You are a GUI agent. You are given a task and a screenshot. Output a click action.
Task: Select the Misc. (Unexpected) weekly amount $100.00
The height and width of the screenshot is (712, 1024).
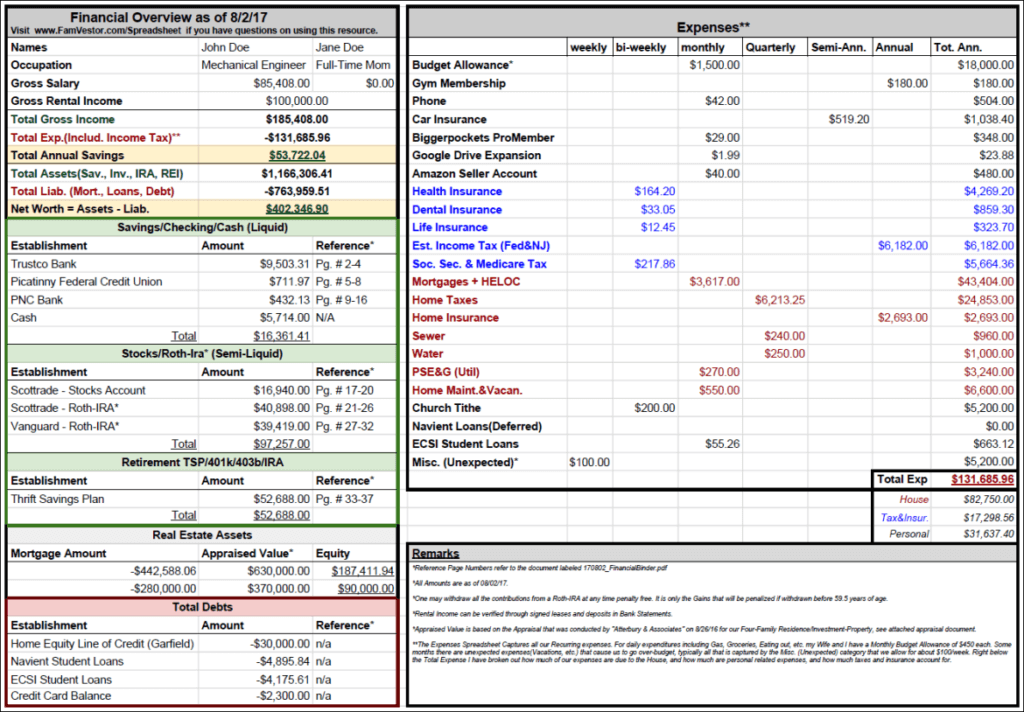tap(589, 462)
